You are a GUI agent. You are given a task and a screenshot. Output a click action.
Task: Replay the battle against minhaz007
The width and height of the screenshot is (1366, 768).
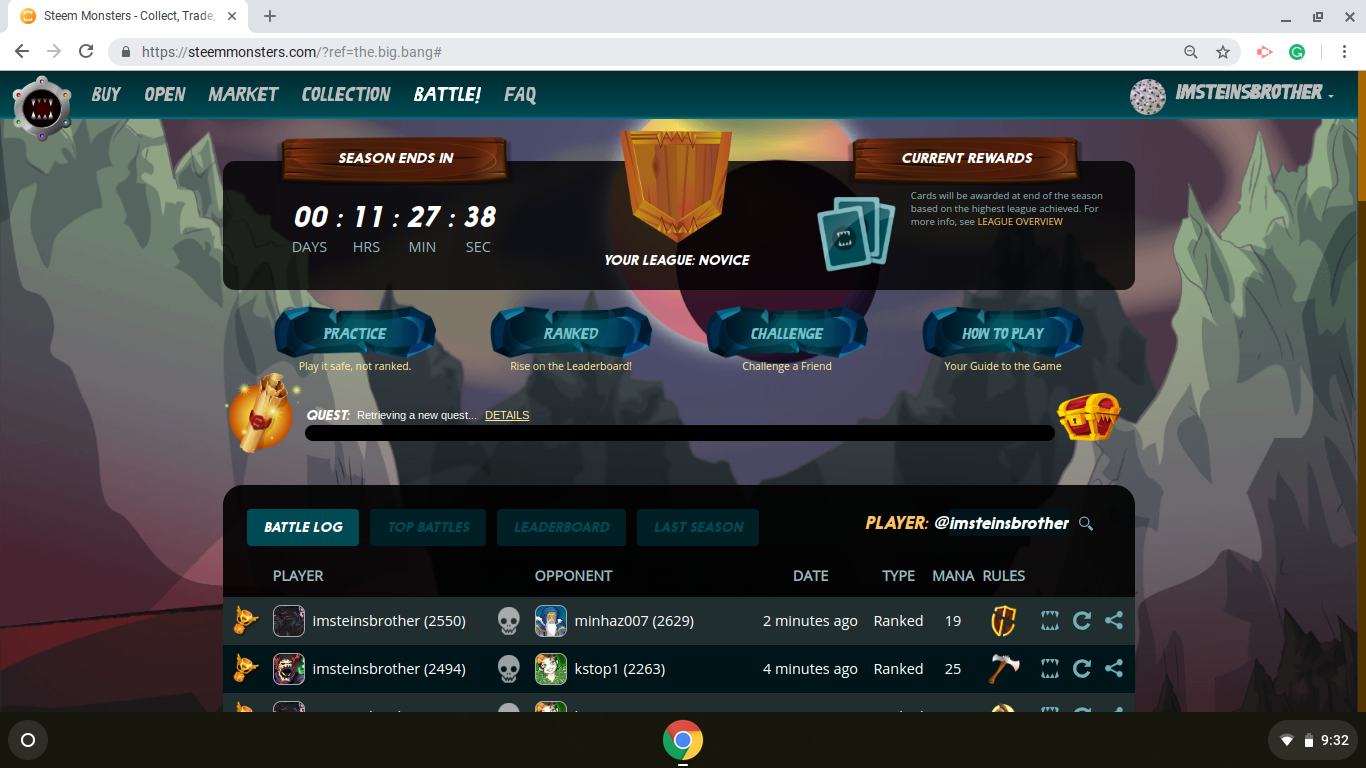pyautogui.click(x=1082, y=621)
